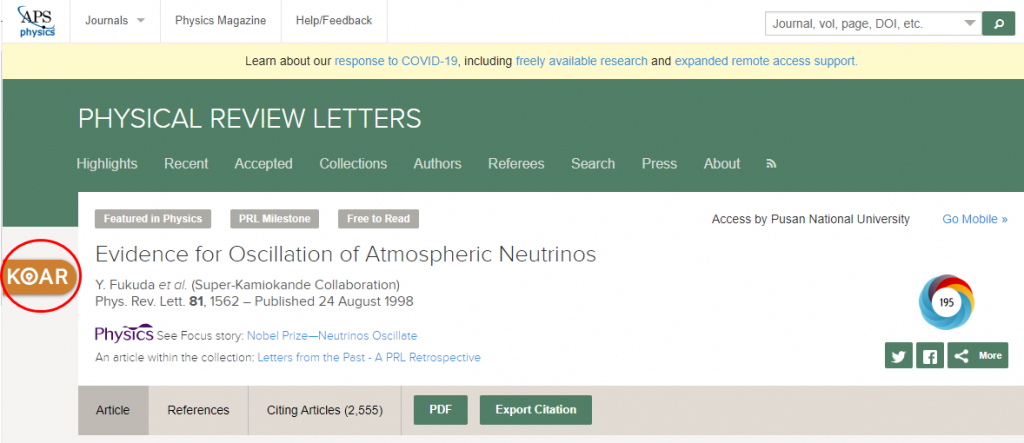The image size is (1024, 443).
Task: Click the green search magnifier button
Action: click(x=999, y=24)
